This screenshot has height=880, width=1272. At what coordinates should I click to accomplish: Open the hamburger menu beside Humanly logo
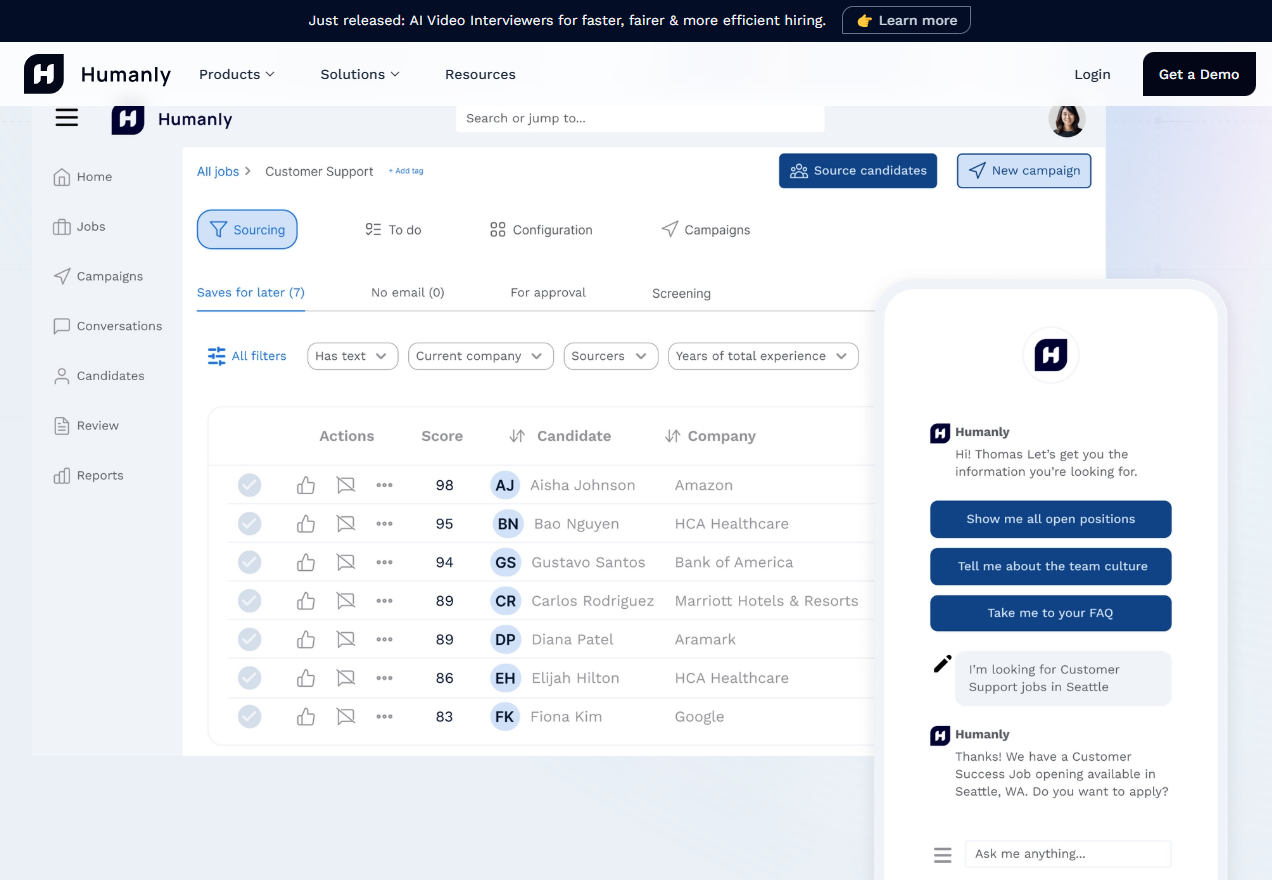pyautogui.click(x=67, y=118)
